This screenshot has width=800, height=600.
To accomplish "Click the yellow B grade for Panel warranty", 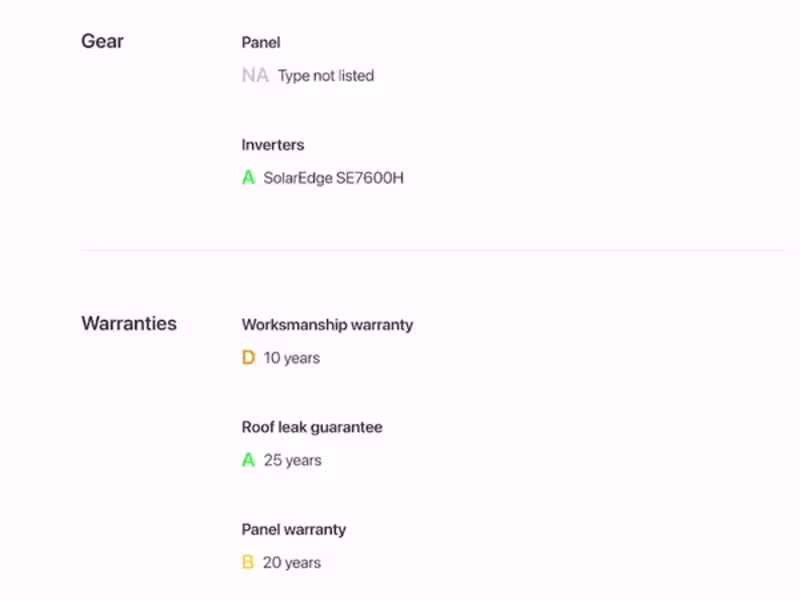I will click(248, 562).
